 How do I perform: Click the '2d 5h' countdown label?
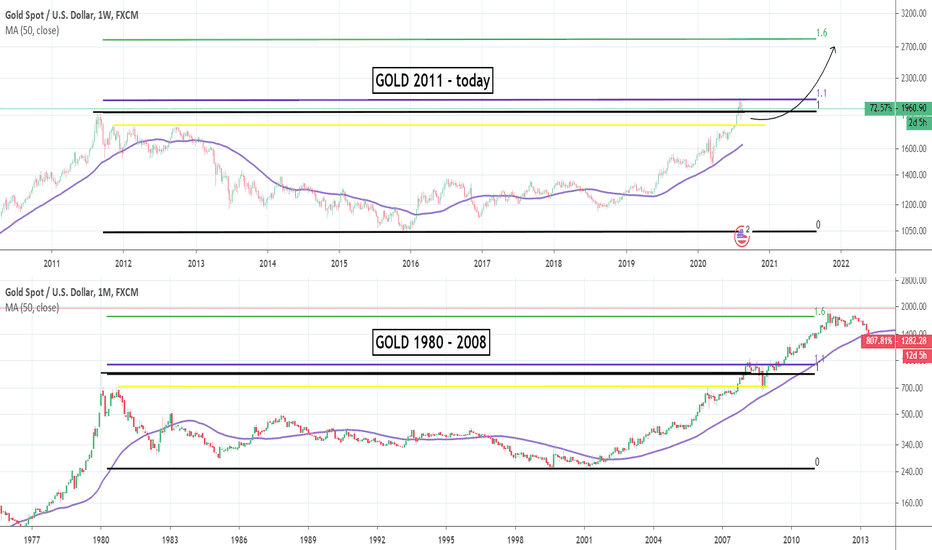pyautogui.click(x=918, y=122)
